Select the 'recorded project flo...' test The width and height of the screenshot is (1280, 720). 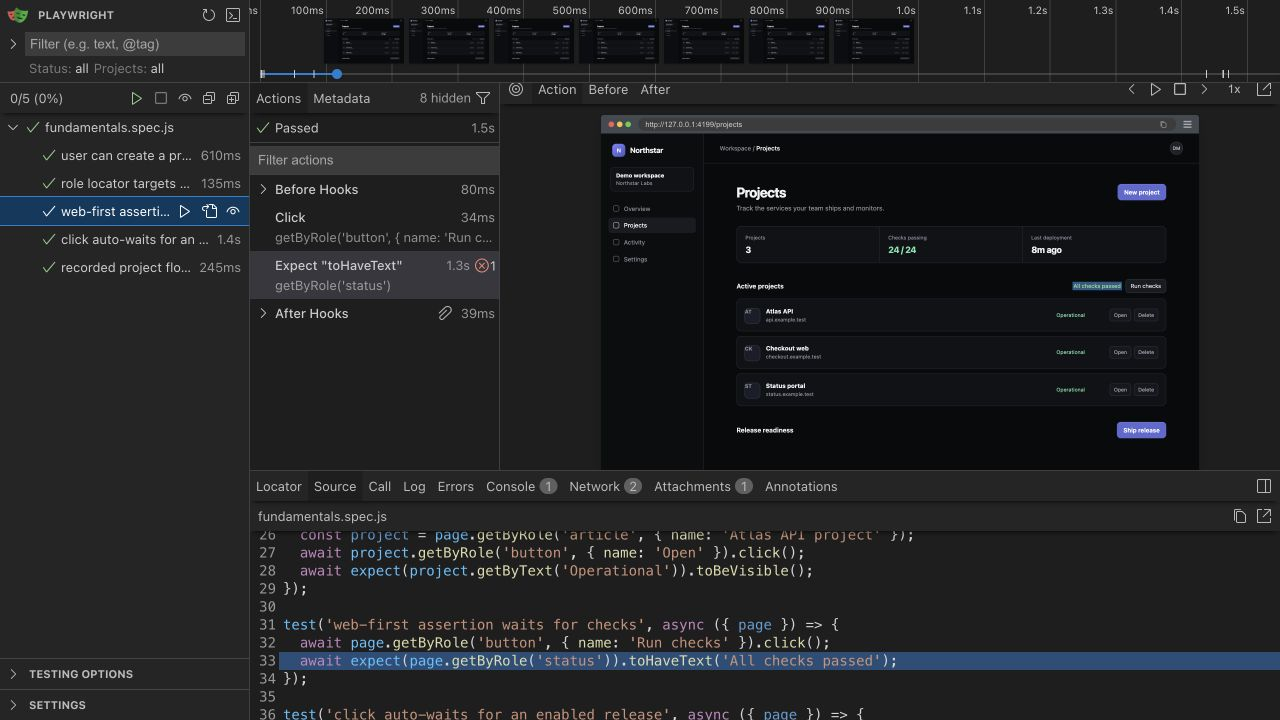pos(124,267)
